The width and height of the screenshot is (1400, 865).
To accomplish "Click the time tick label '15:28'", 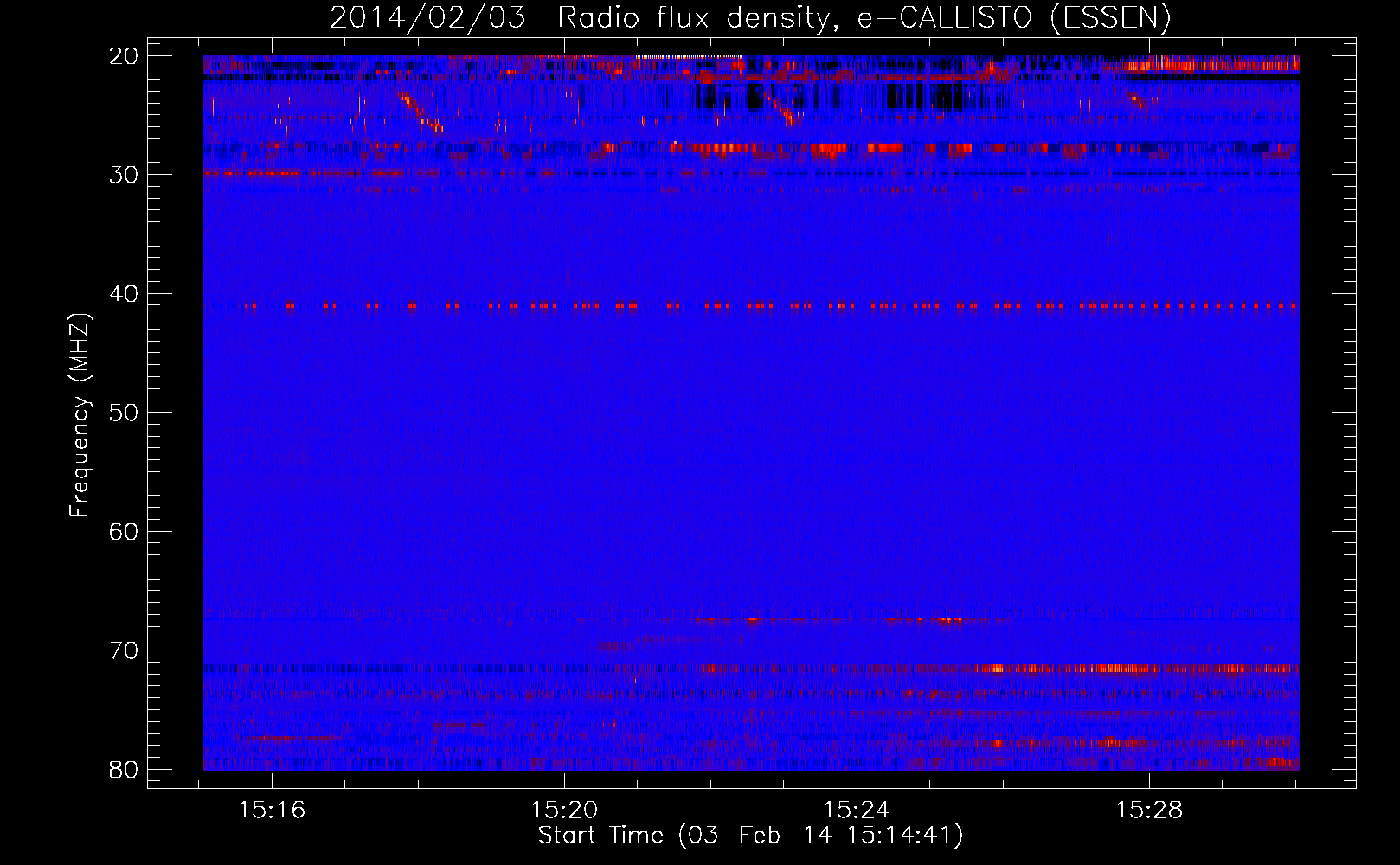I will [1149, 811].
